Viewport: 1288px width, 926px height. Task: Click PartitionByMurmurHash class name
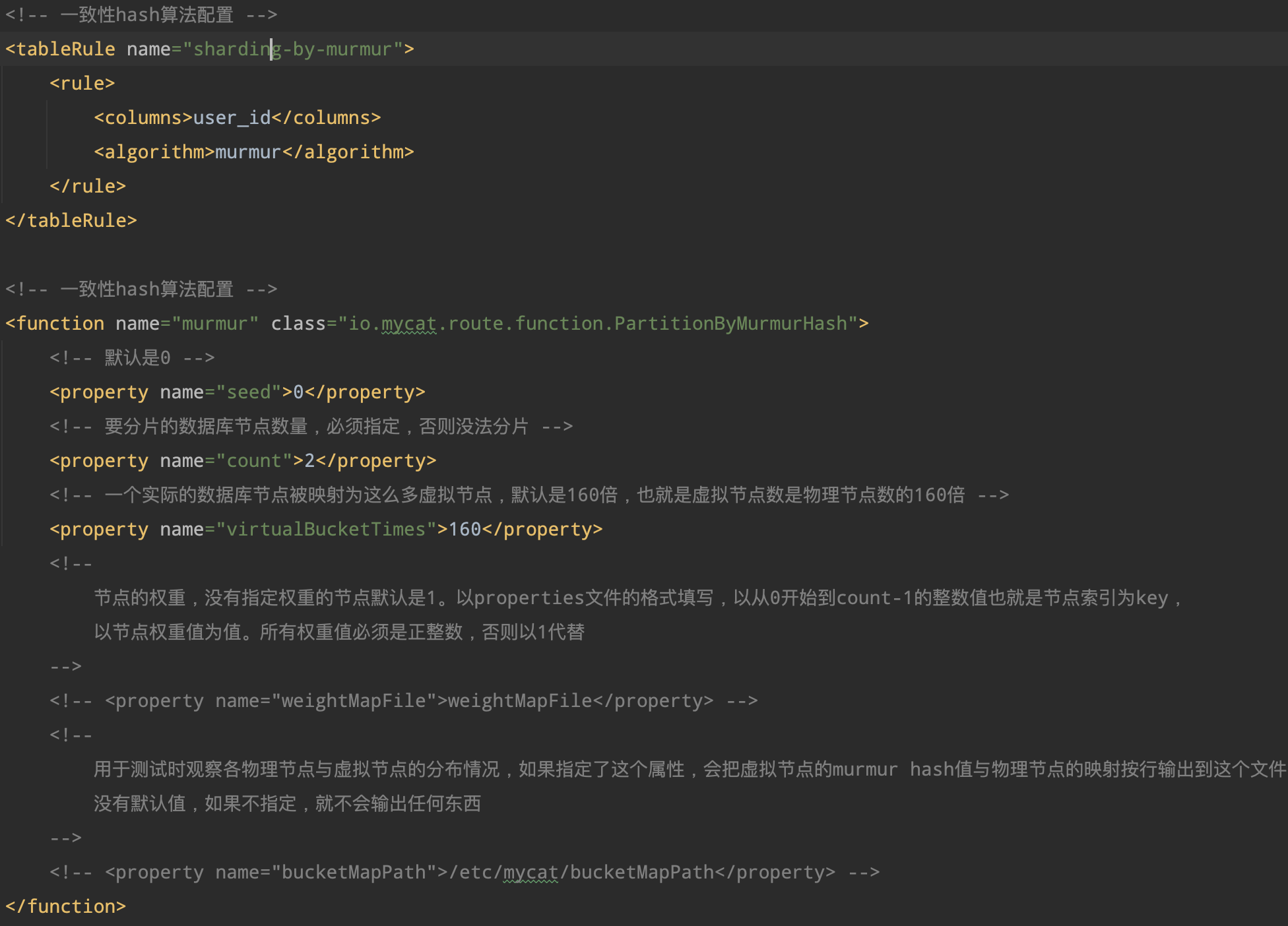click(x=730, y=324)
